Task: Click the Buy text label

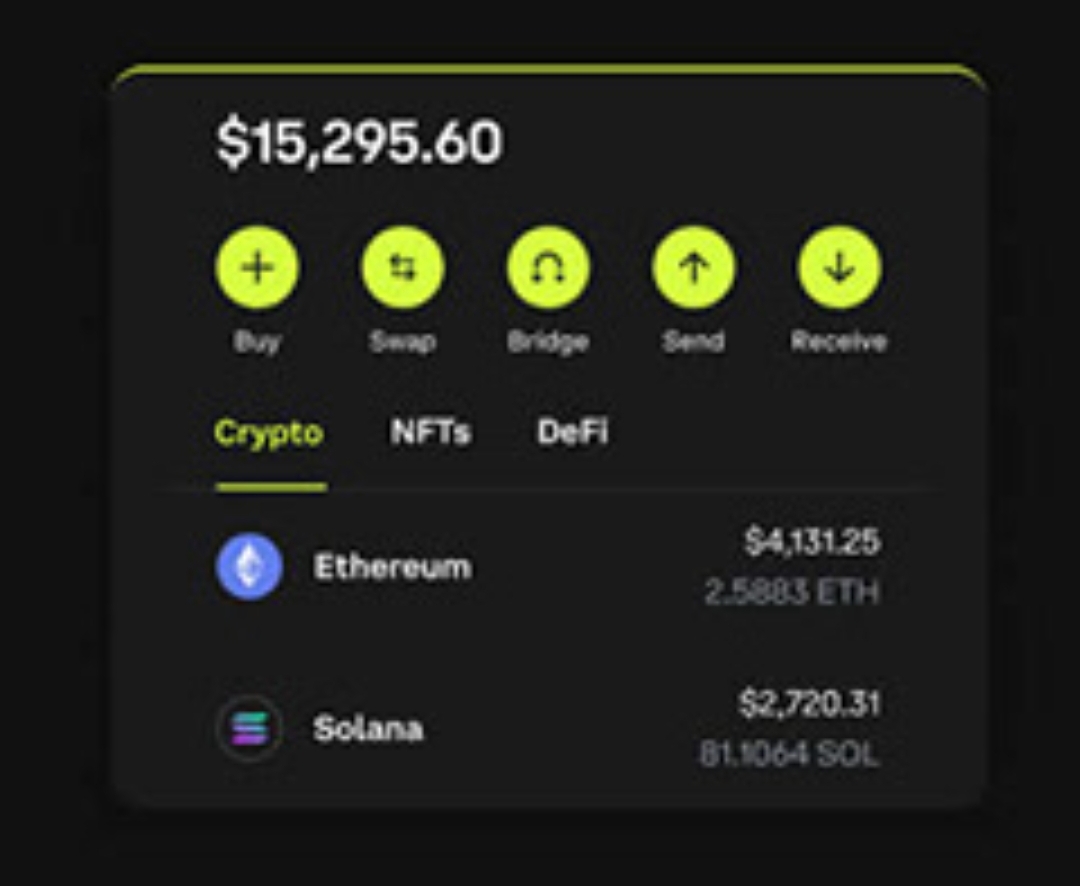Action: coord(257,342)
